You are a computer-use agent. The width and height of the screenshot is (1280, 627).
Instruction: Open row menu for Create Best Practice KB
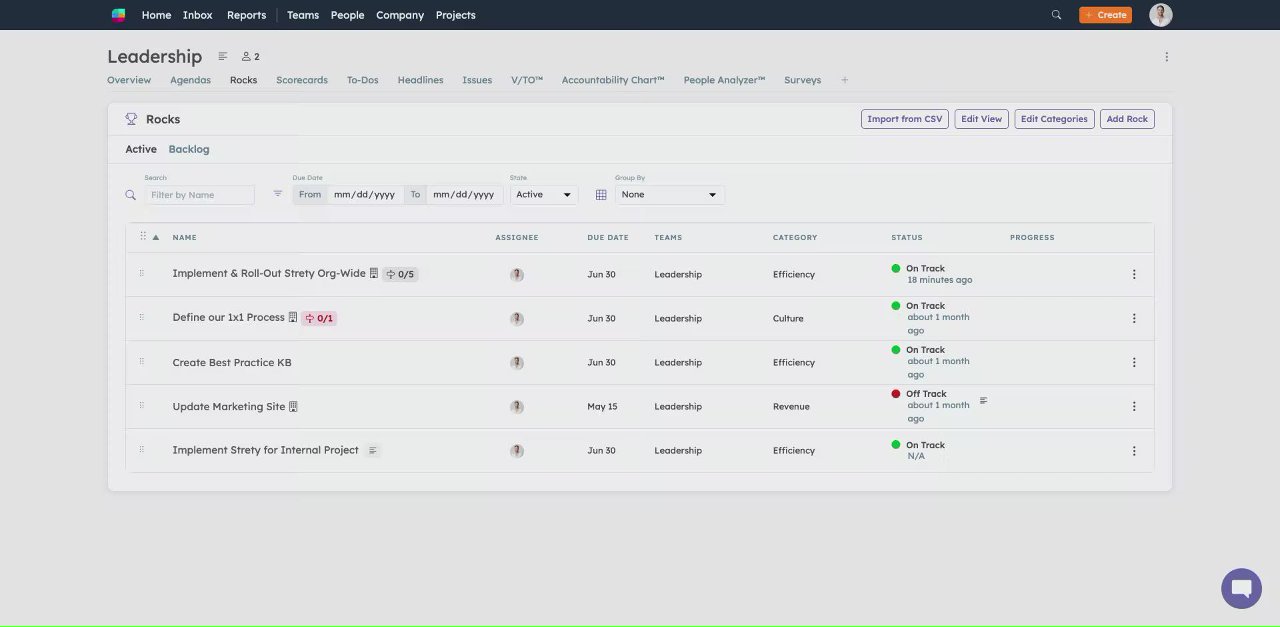[1133, 362]
